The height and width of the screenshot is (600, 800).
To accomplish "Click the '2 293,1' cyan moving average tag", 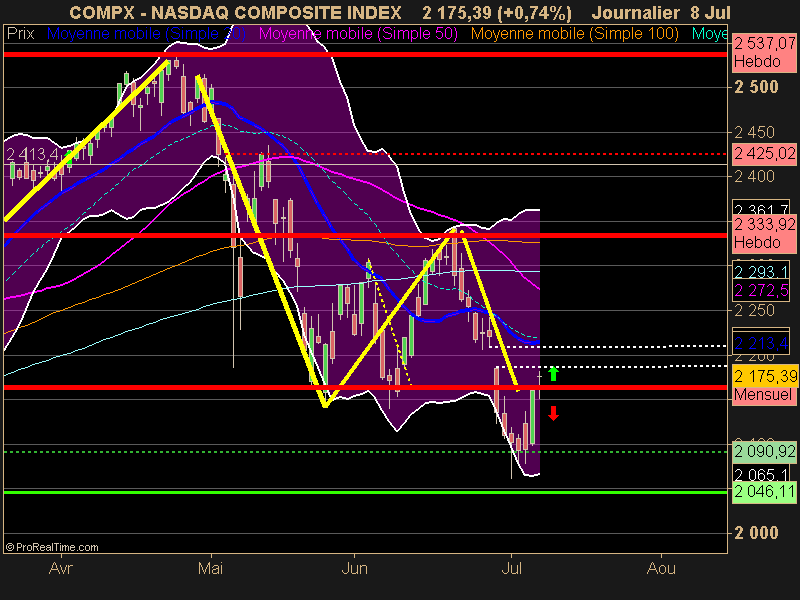I will (761, 270).
